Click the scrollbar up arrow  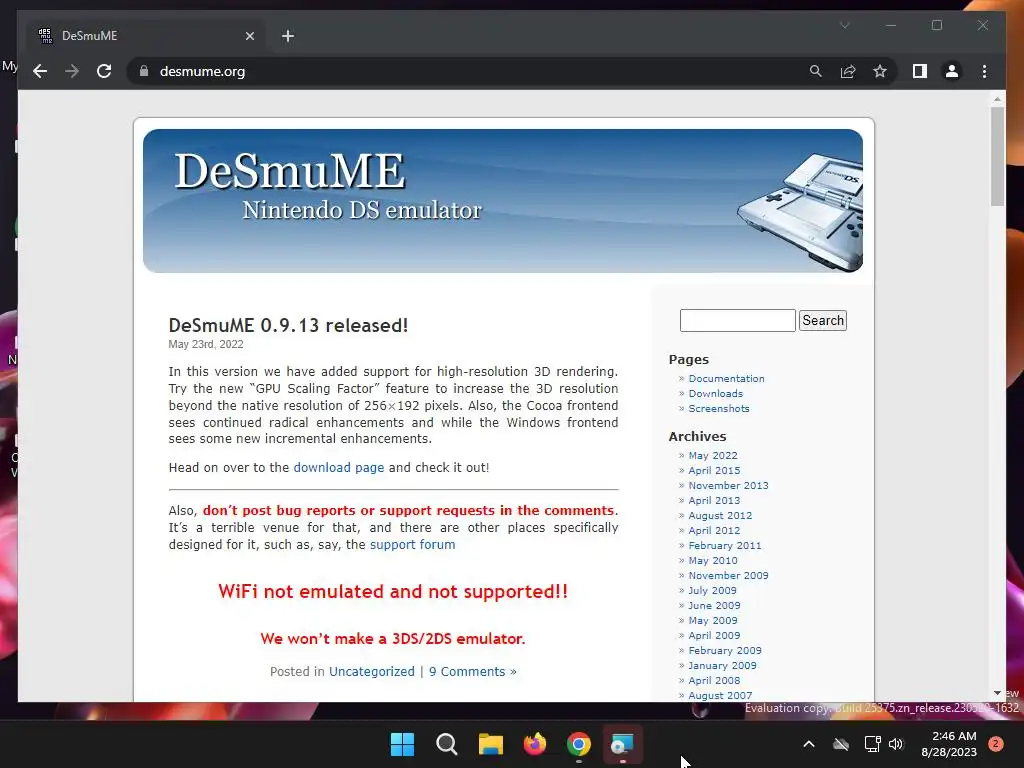click(x=997, y=99)
